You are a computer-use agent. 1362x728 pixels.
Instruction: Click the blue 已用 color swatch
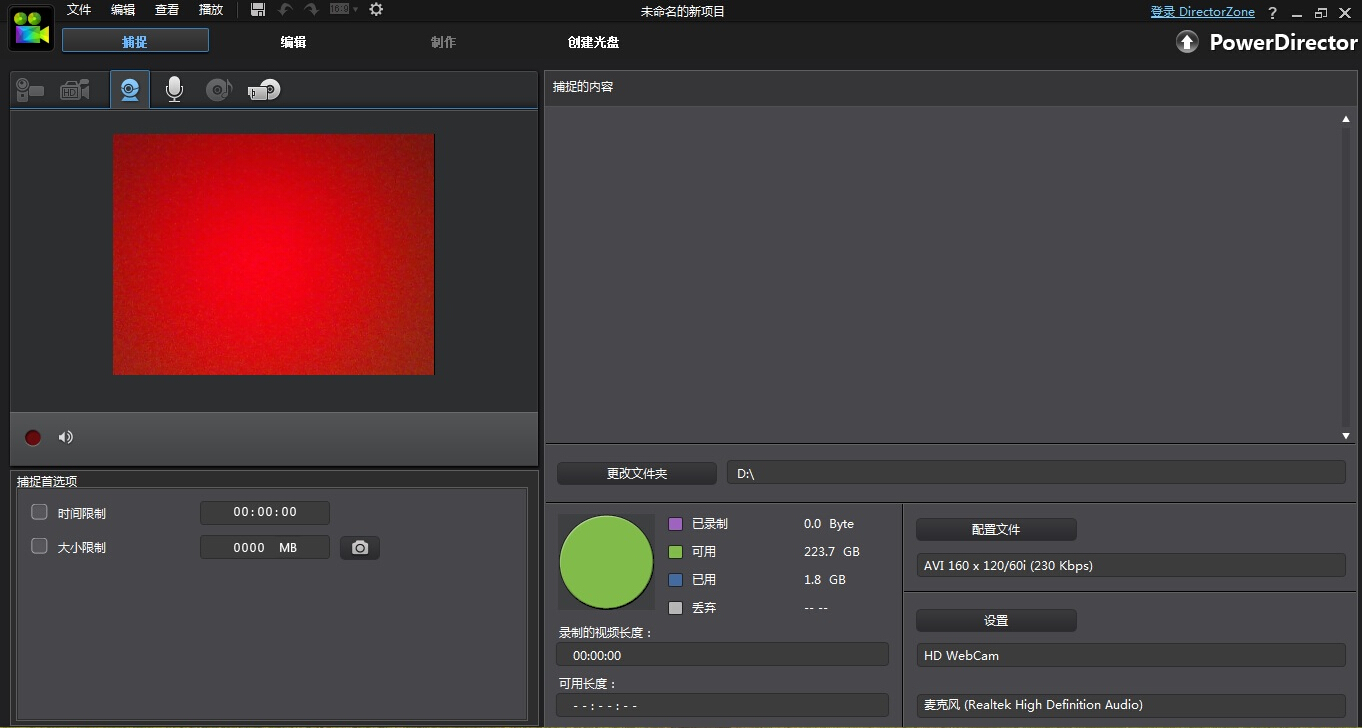[675, 580]
